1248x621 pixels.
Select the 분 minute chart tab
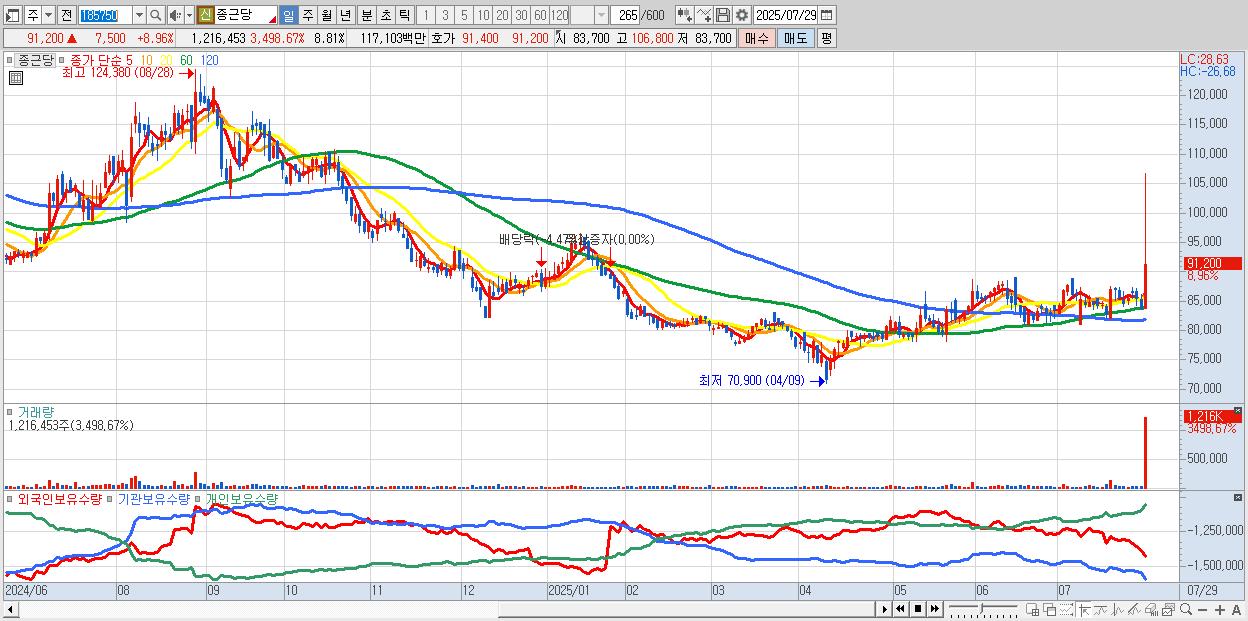click(366, 16)
